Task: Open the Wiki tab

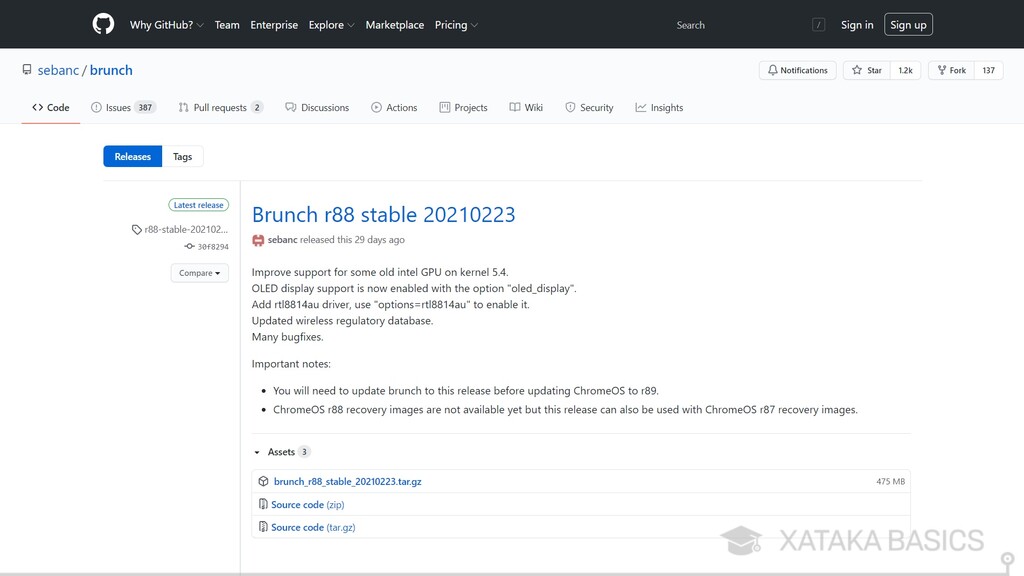Action: 526,107
